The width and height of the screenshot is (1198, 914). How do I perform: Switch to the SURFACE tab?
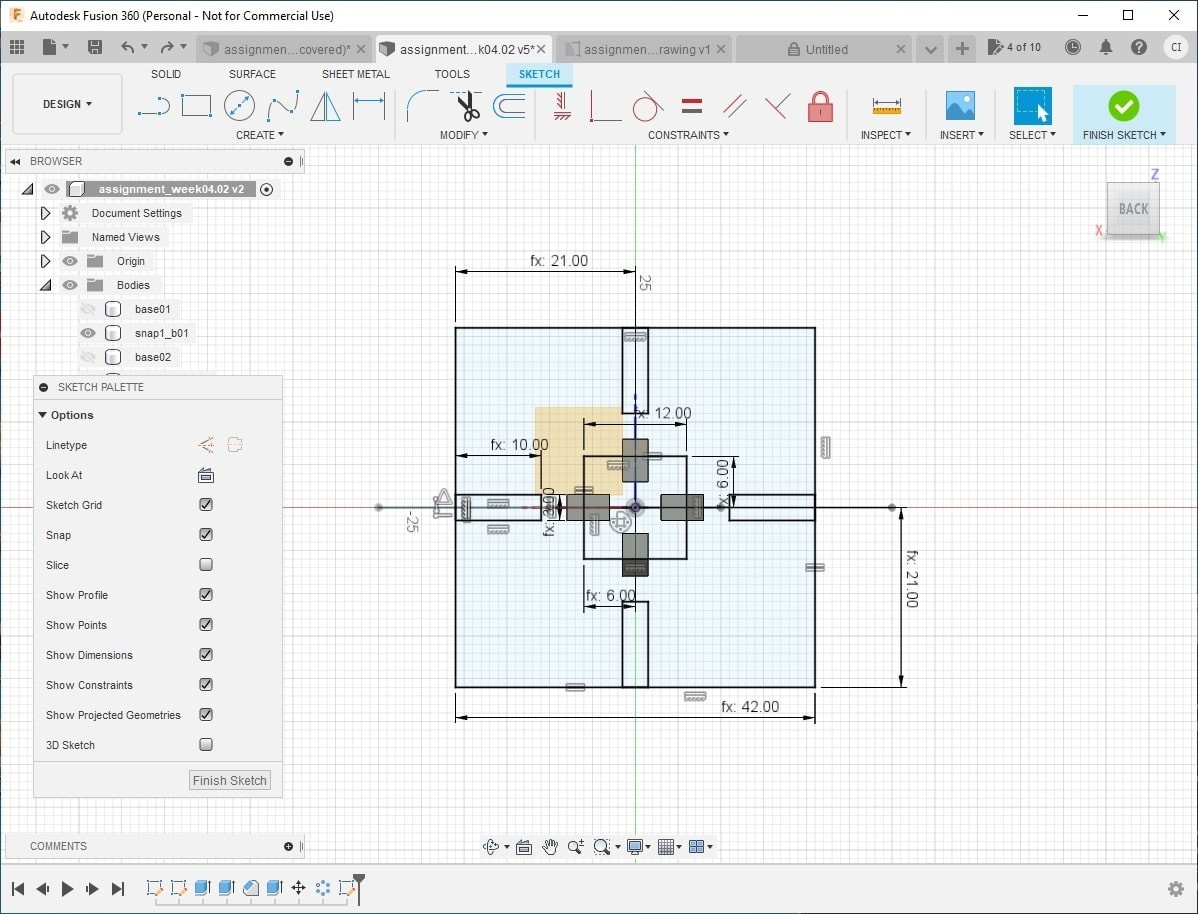coord(252,74)
